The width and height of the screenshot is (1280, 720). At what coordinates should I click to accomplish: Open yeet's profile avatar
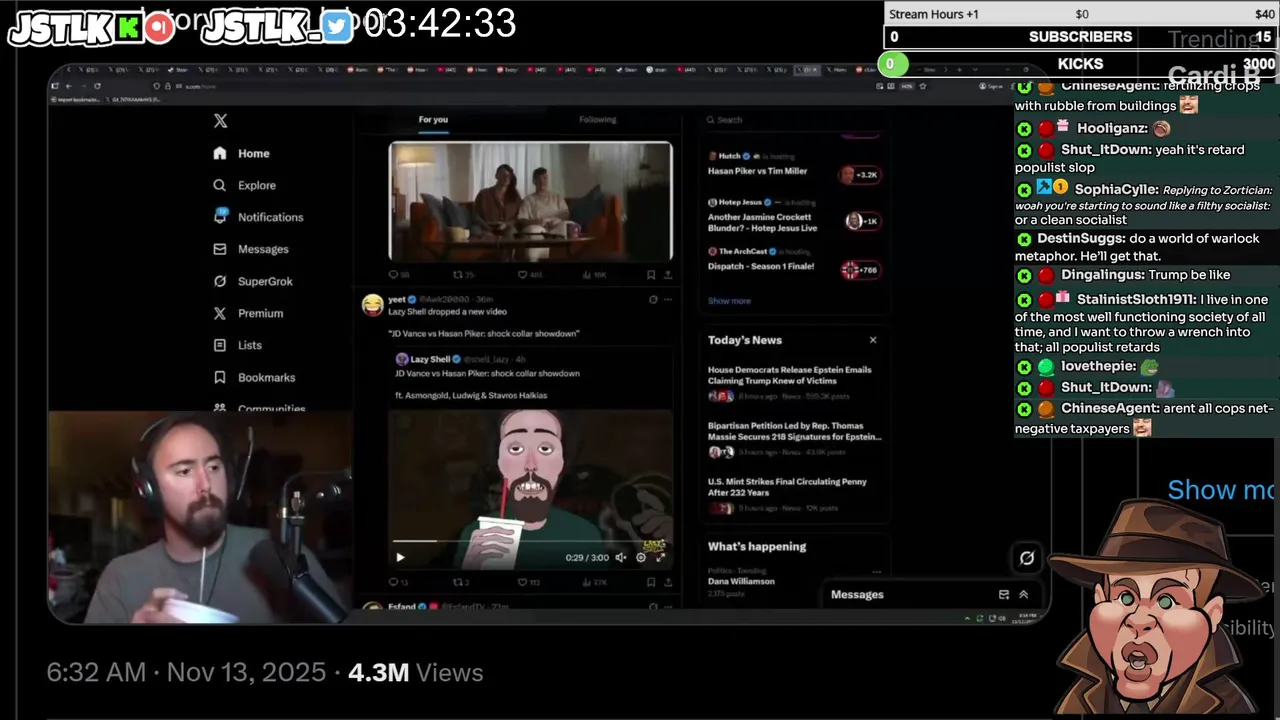[372, 305]
